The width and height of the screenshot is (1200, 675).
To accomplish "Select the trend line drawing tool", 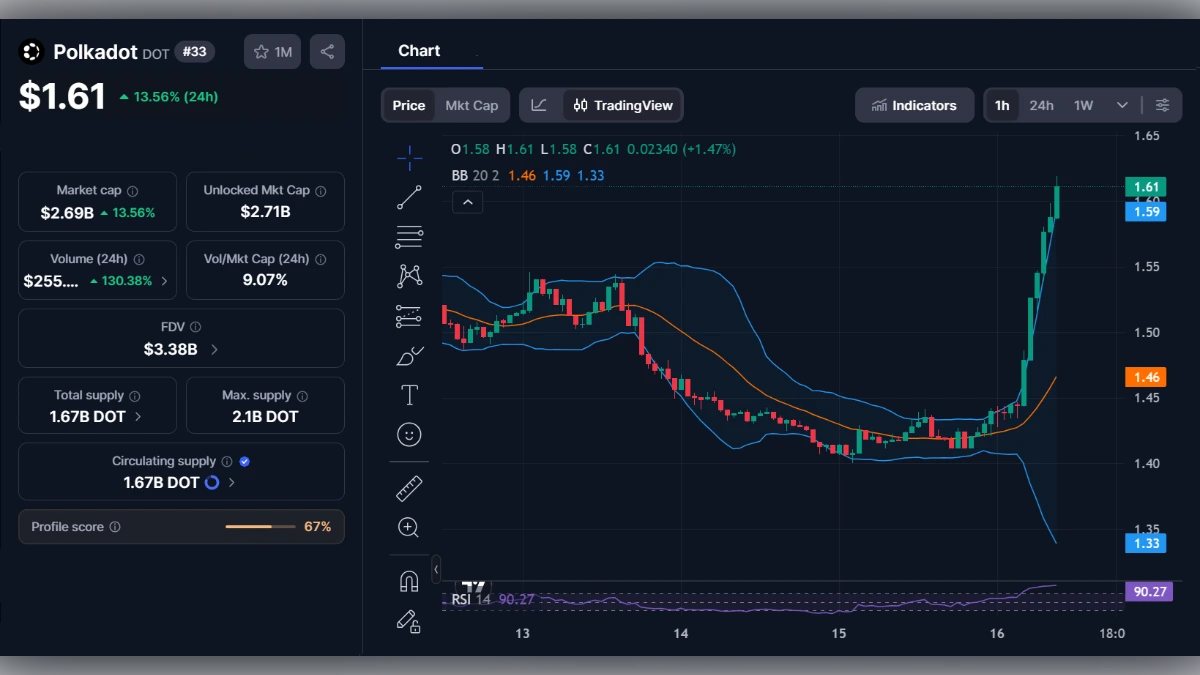I will click(x=409, y=197).
